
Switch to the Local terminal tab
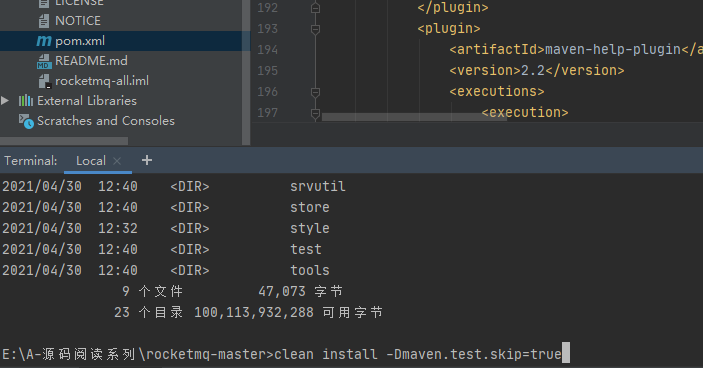click(91, 161)
